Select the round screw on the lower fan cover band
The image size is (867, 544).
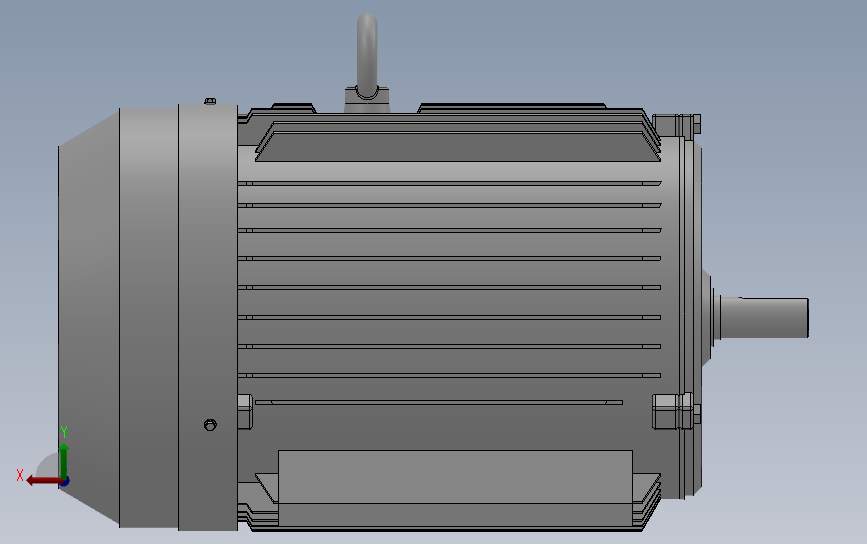[210, 425]
